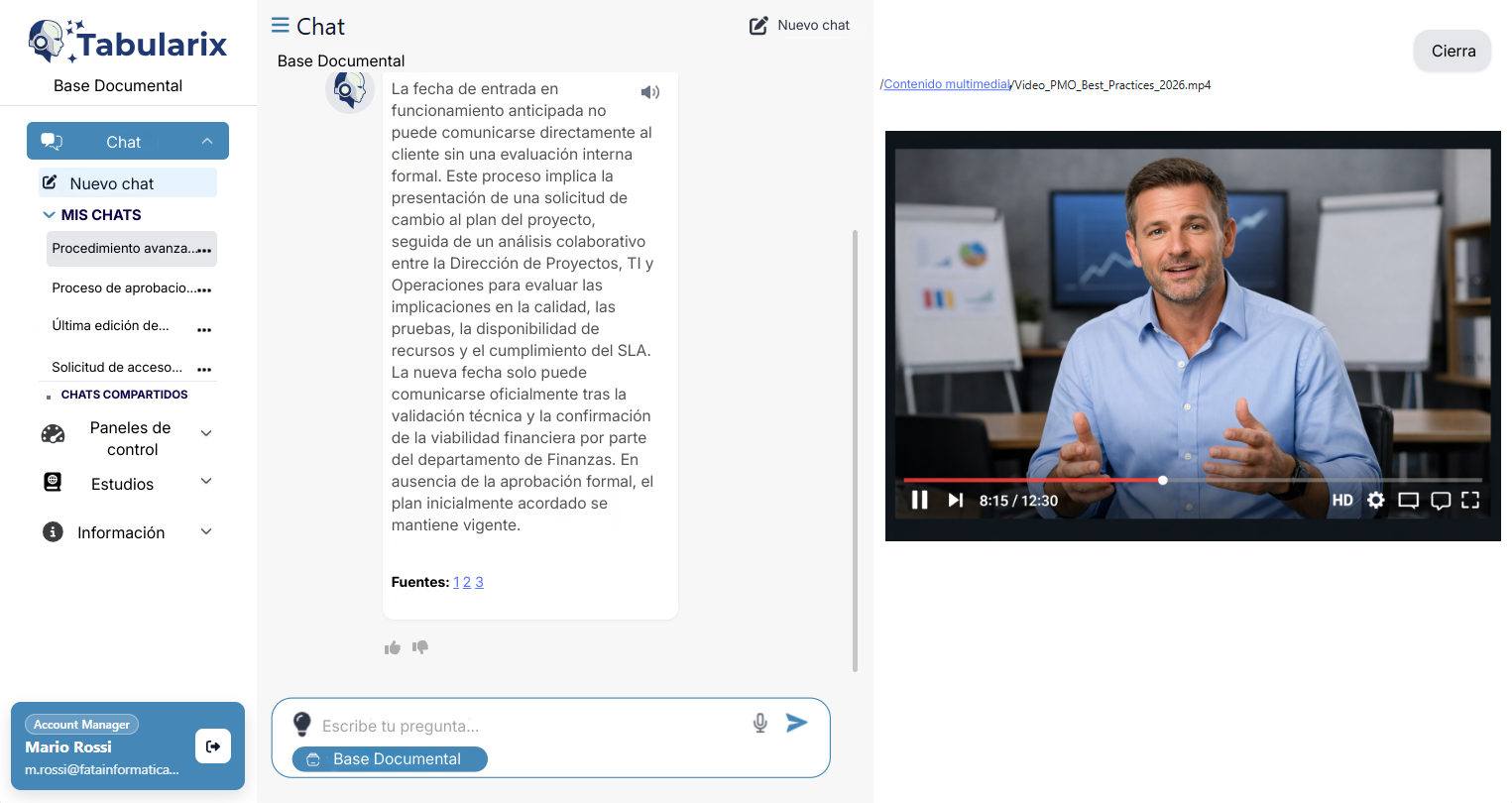Open the Procedimiento avanza... chat
1512x803 pixels.
pyautogui.click(x=122, y=249)
